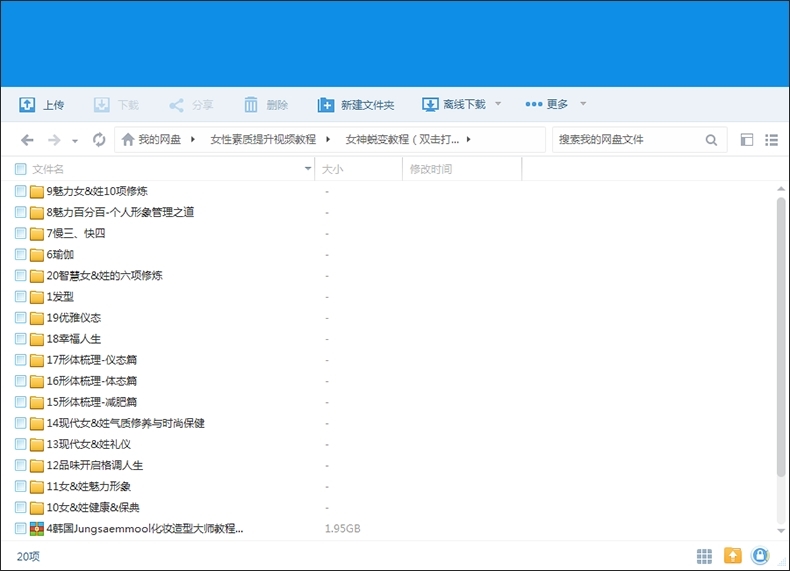Open the grid apps icon at bottom
The width and height of the screenshot is (790, 571).
tap(704, 555)
